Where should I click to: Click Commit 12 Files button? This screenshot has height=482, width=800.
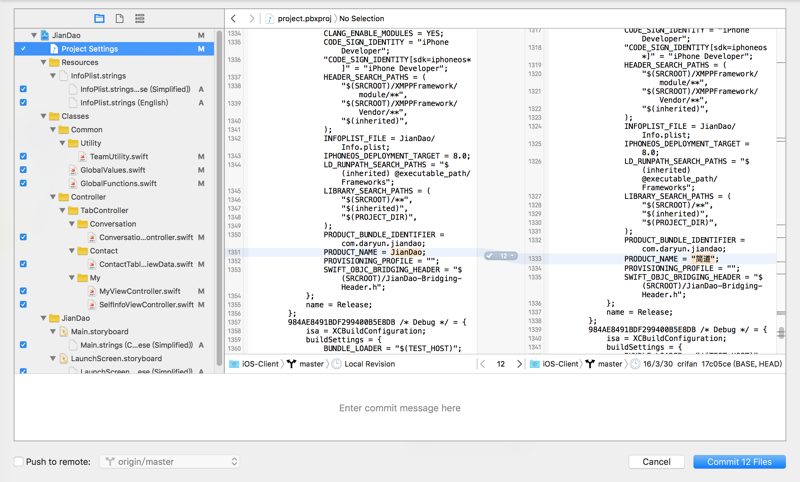pos(739,462)
